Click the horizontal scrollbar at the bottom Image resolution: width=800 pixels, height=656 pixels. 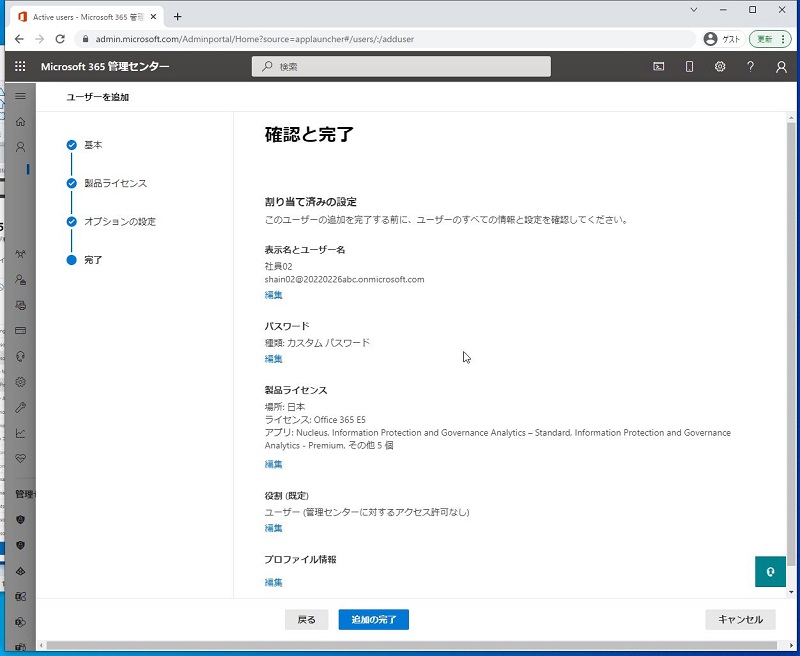pos(411,645)
